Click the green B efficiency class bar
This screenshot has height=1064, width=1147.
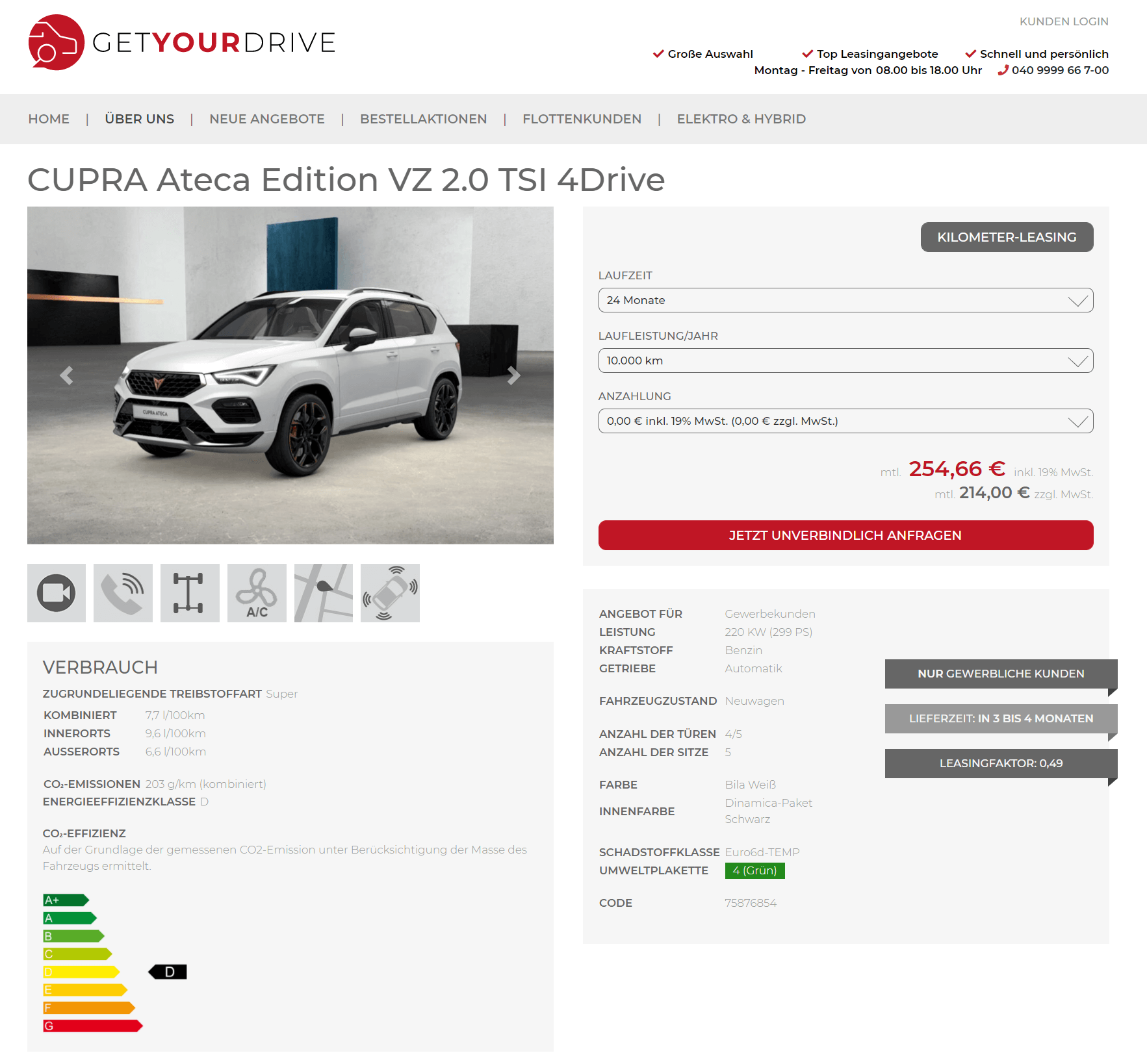[x=73, y=936]
